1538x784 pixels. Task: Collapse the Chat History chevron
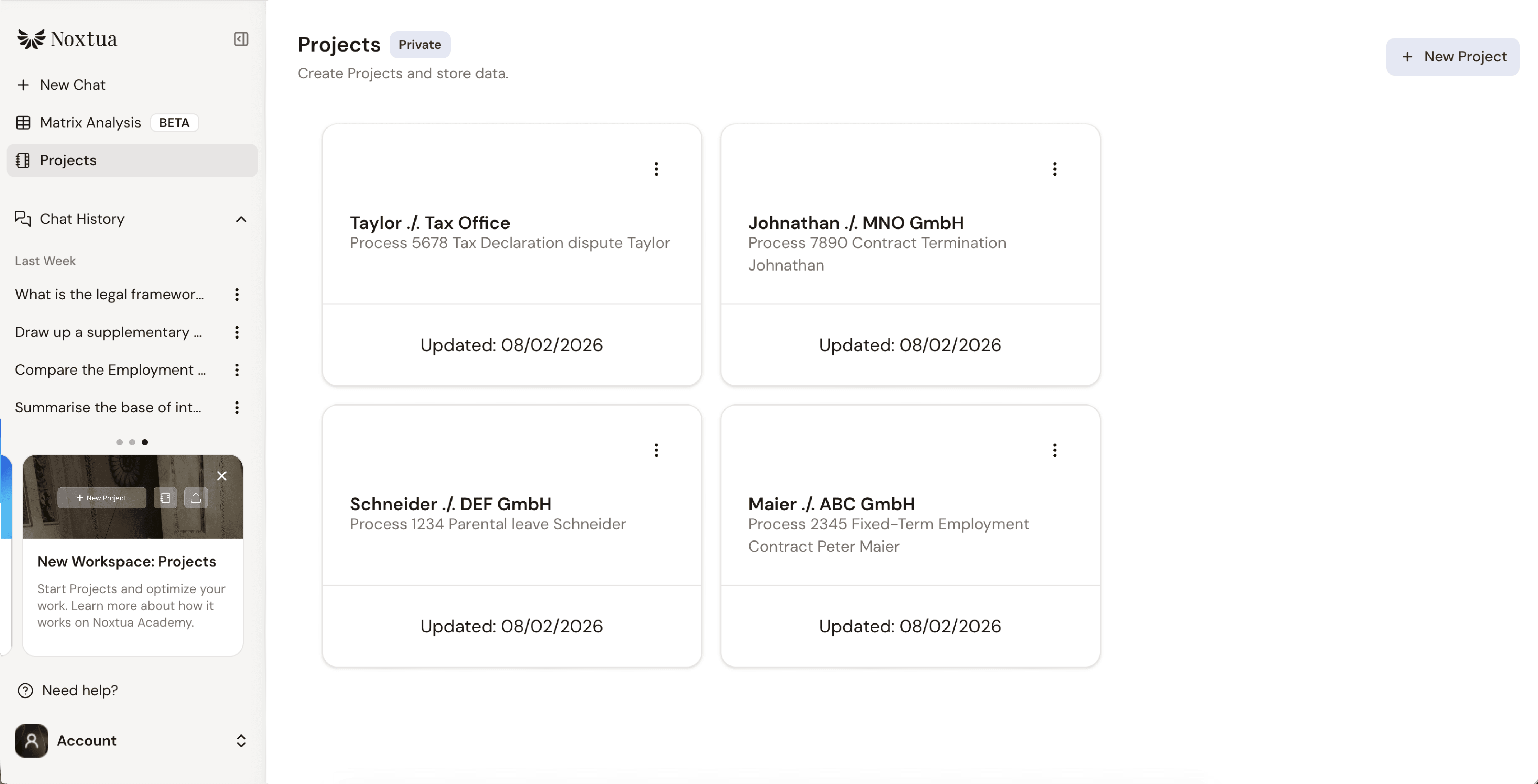click(x=241, y=219)
